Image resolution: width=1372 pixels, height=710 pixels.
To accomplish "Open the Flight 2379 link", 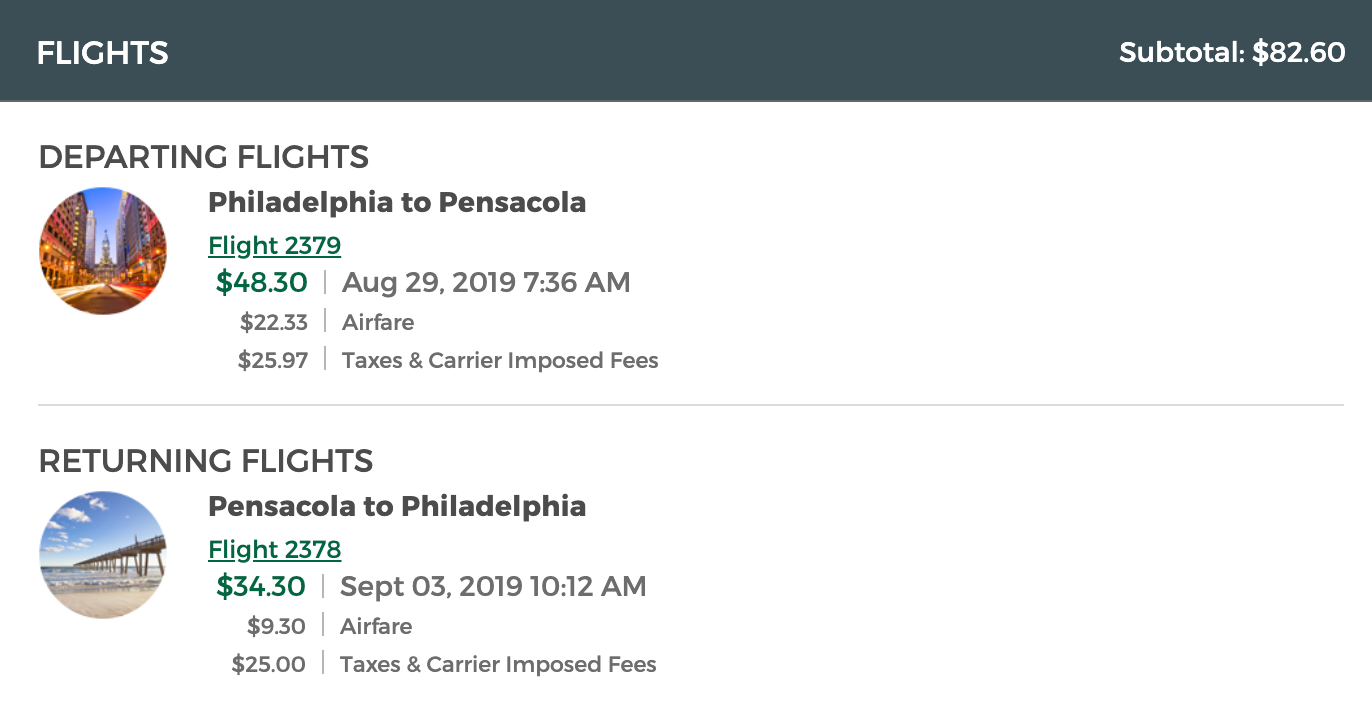I will 274,245.
